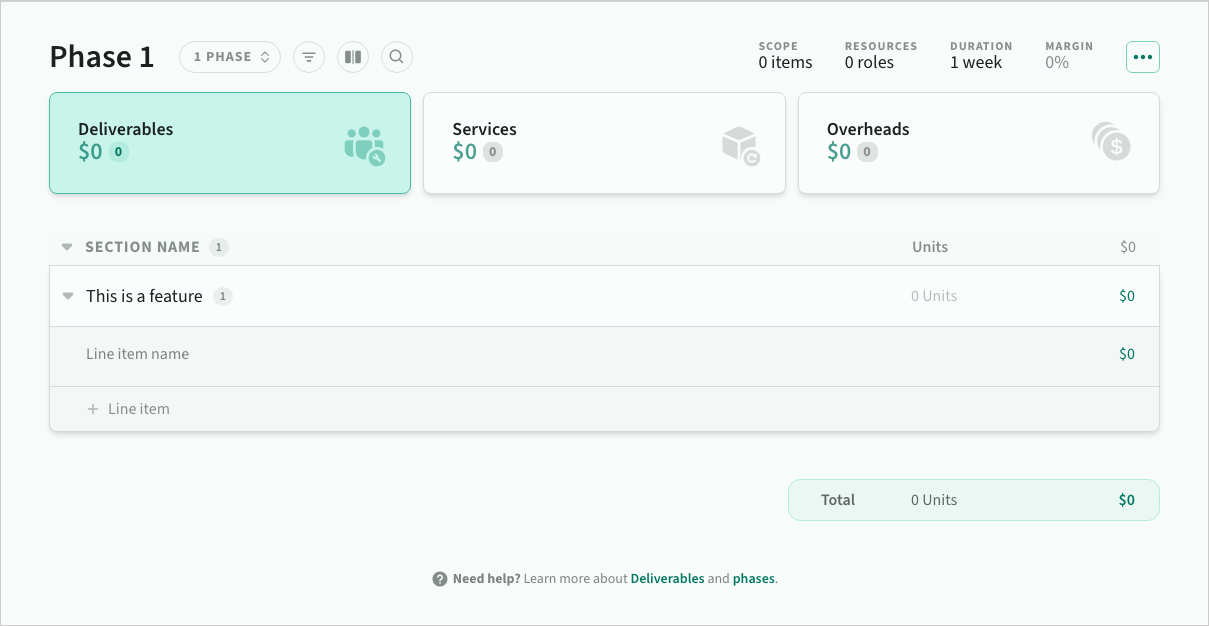Click the Phase 1 title heading
The image size is (1209, 626).
[102, 57]
